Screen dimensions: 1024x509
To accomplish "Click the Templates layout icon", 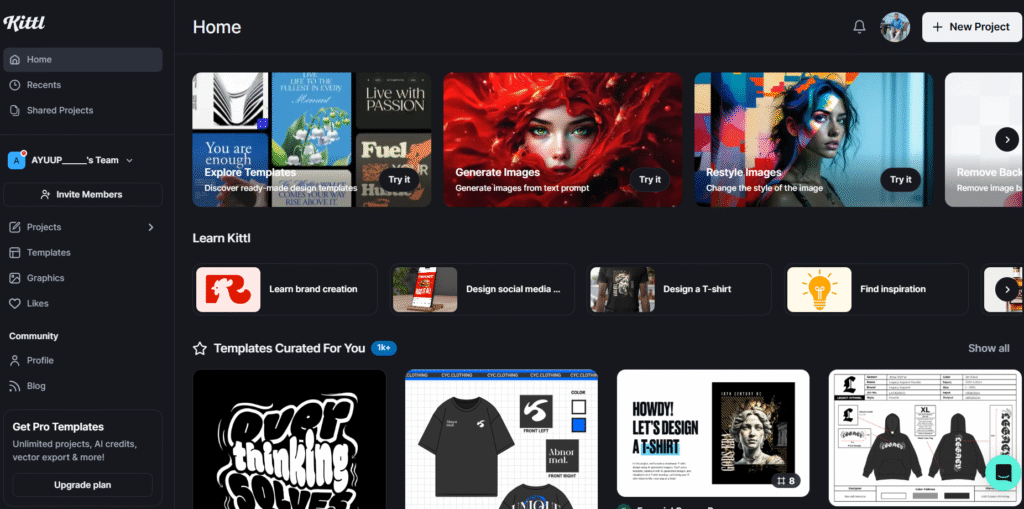I will pyautogui.click(x=15, y=253).
